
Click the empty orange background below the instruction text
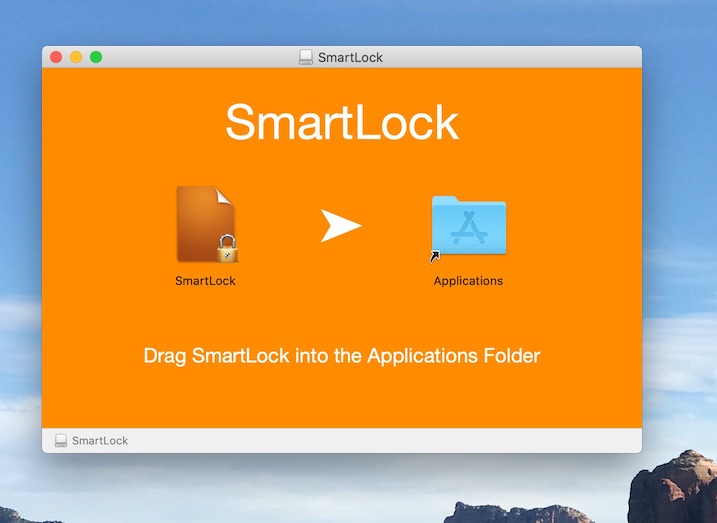341,400
